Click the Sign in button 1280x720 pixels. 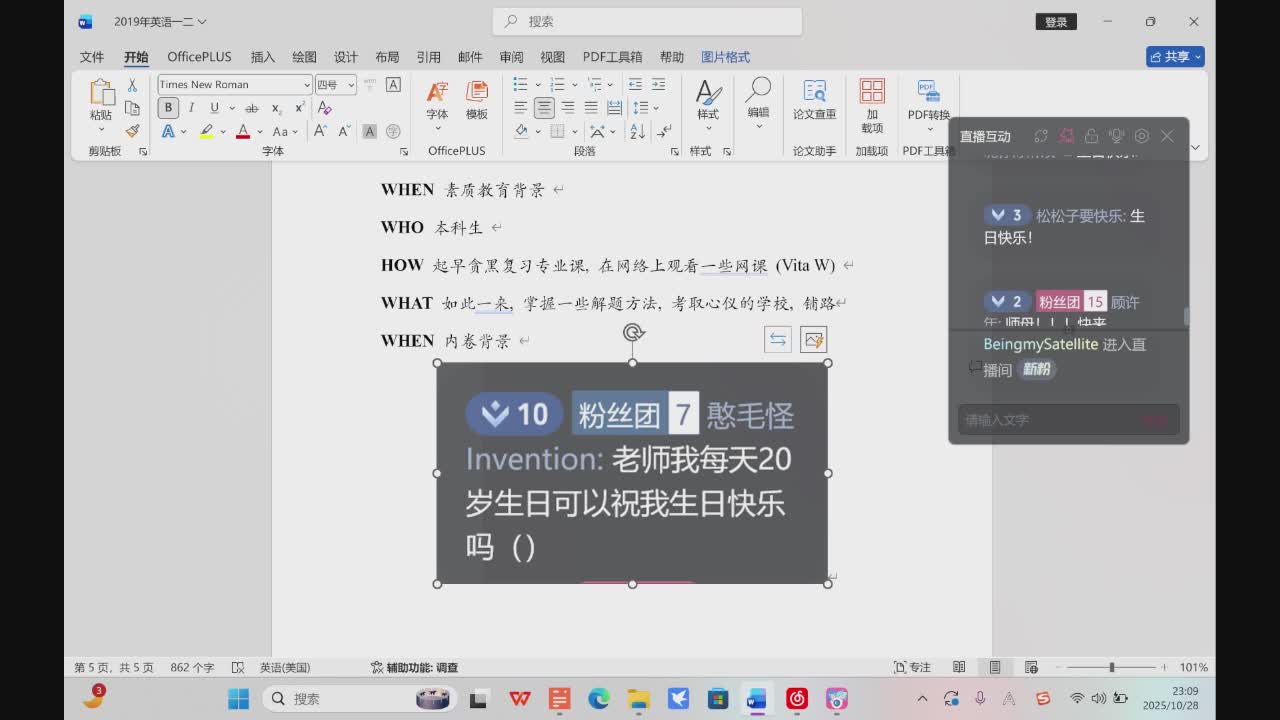point(1056,22)
